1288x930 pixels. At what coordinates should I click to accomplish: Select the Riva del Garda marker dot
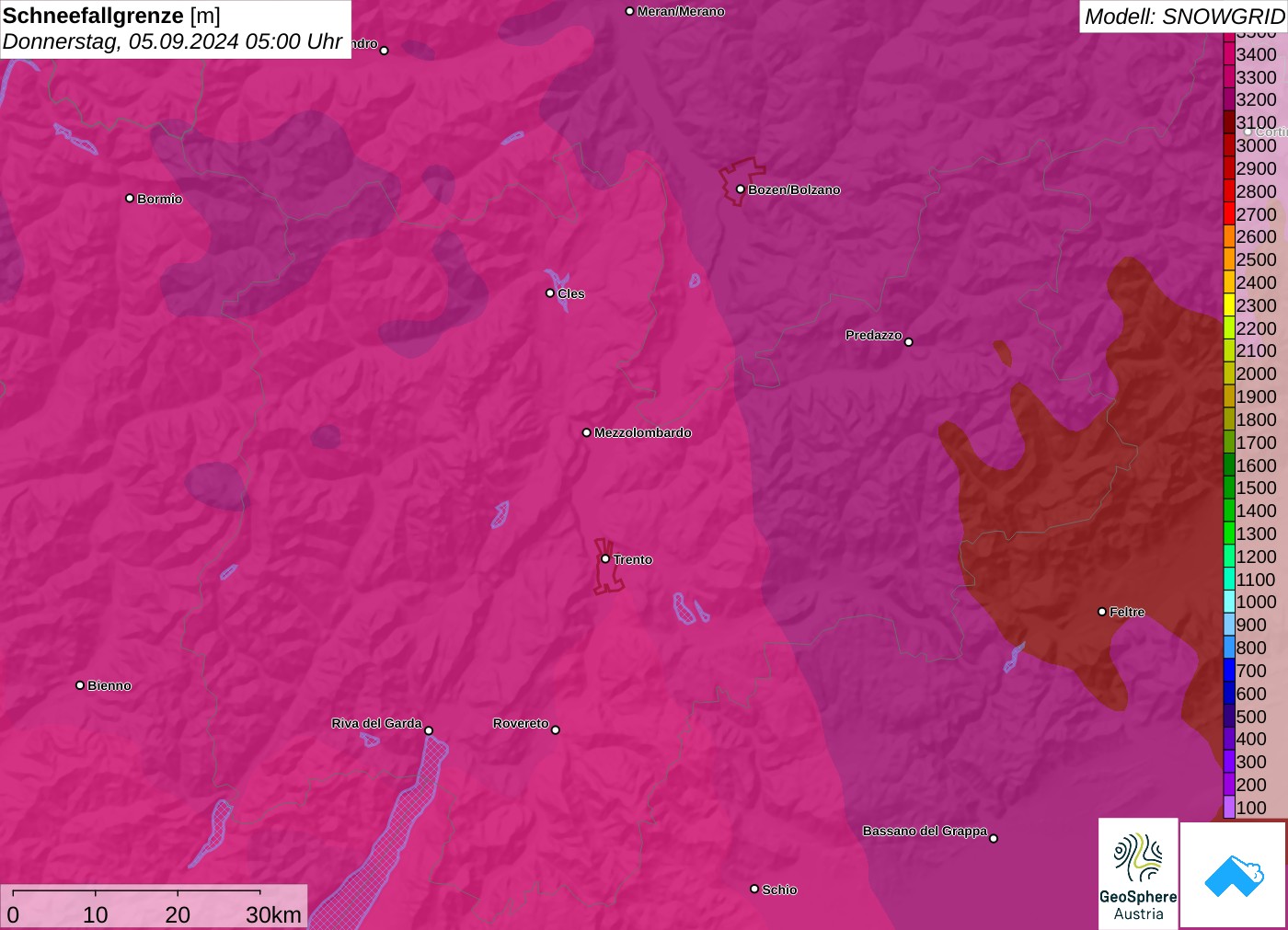pyautogui.click(x=429, y=730)
